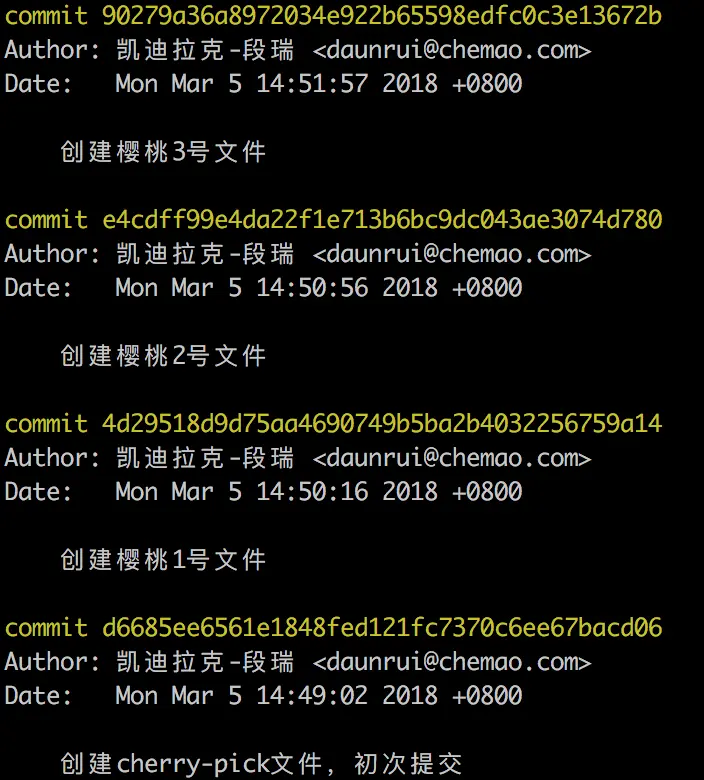
Task: Click the author email in the first commit
Action: [x=452, y=50]
